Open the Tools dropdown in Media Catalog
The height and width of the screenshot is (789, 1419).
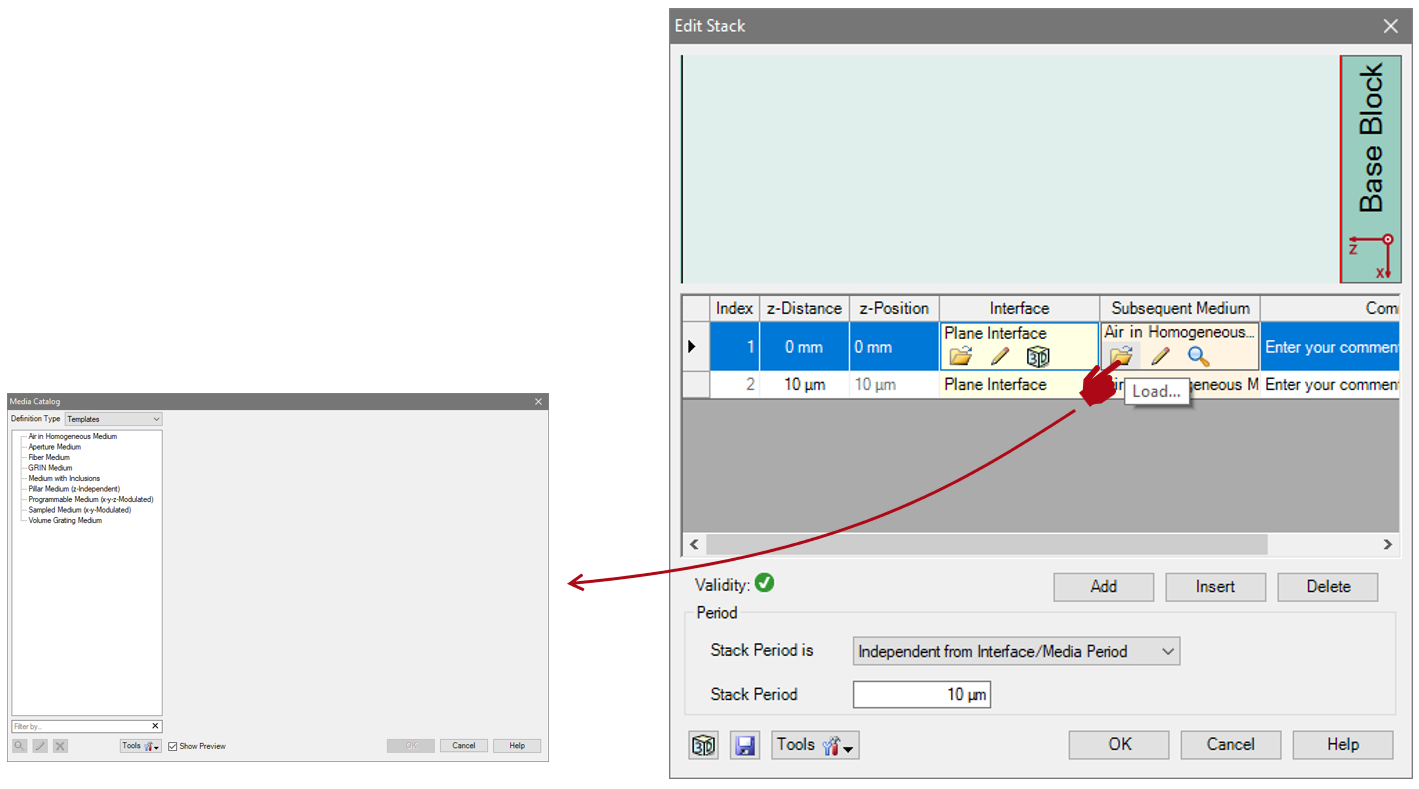[140, 746]
